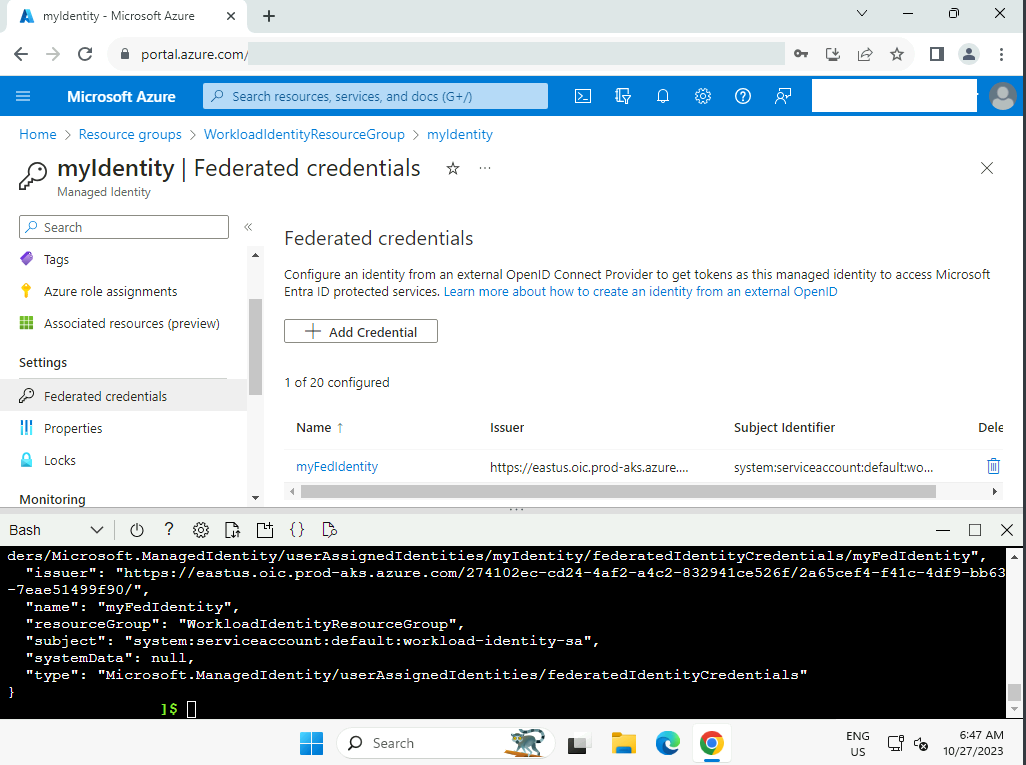Close the myIdentity browser tab
Viewport: 1026px width, 765px height.
coord(231,16)
